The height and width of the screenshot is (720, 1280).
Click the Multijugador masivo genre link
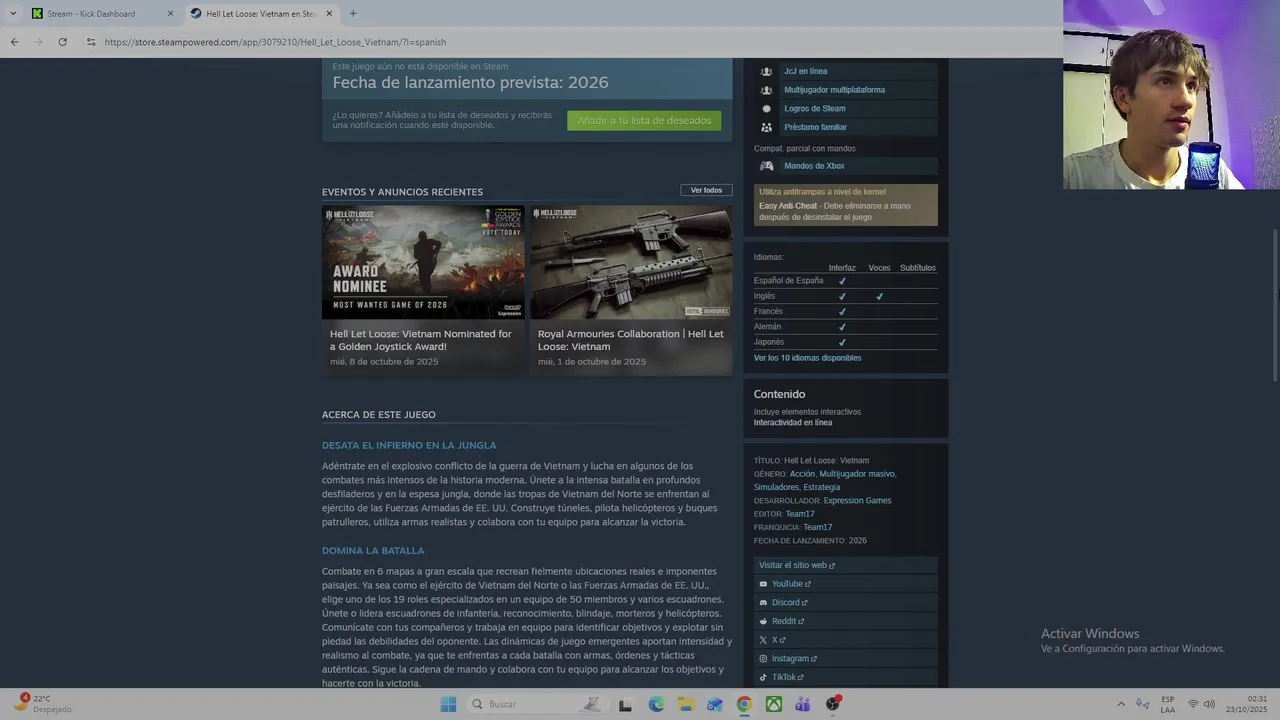point(857,474)
